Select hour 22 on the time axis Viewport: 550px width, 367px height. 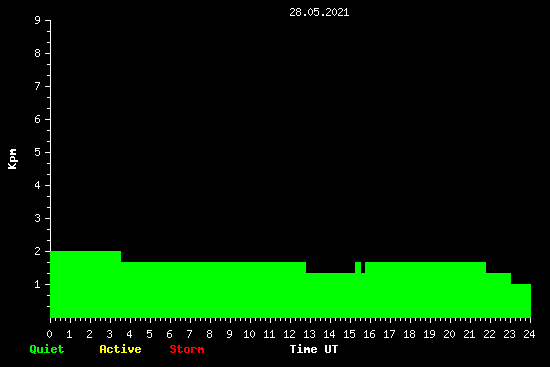tap(489, 334)
